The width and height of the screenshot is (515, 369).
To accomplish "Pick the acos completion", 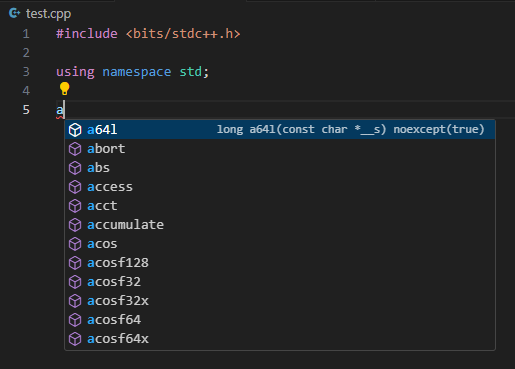I will [x=280, y=244].
